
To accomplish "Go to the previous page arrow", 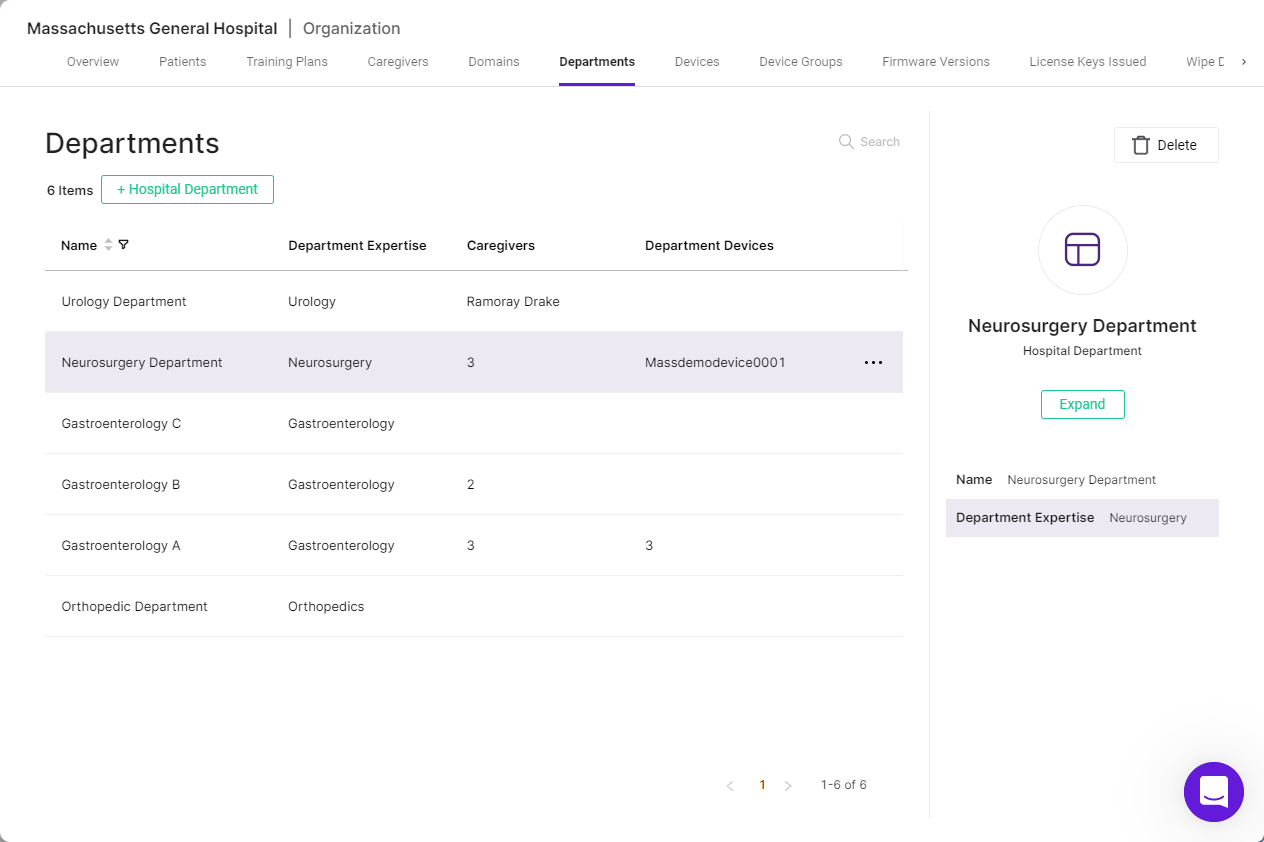I will [730, 786].
